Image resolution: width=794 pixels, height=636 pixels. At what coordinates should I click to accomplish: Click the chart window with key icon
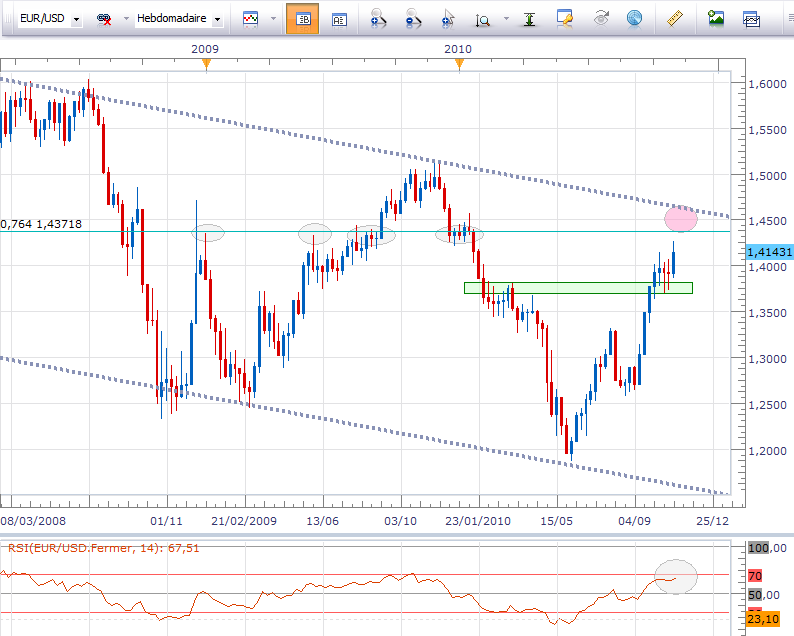click(x=566, y=18)
